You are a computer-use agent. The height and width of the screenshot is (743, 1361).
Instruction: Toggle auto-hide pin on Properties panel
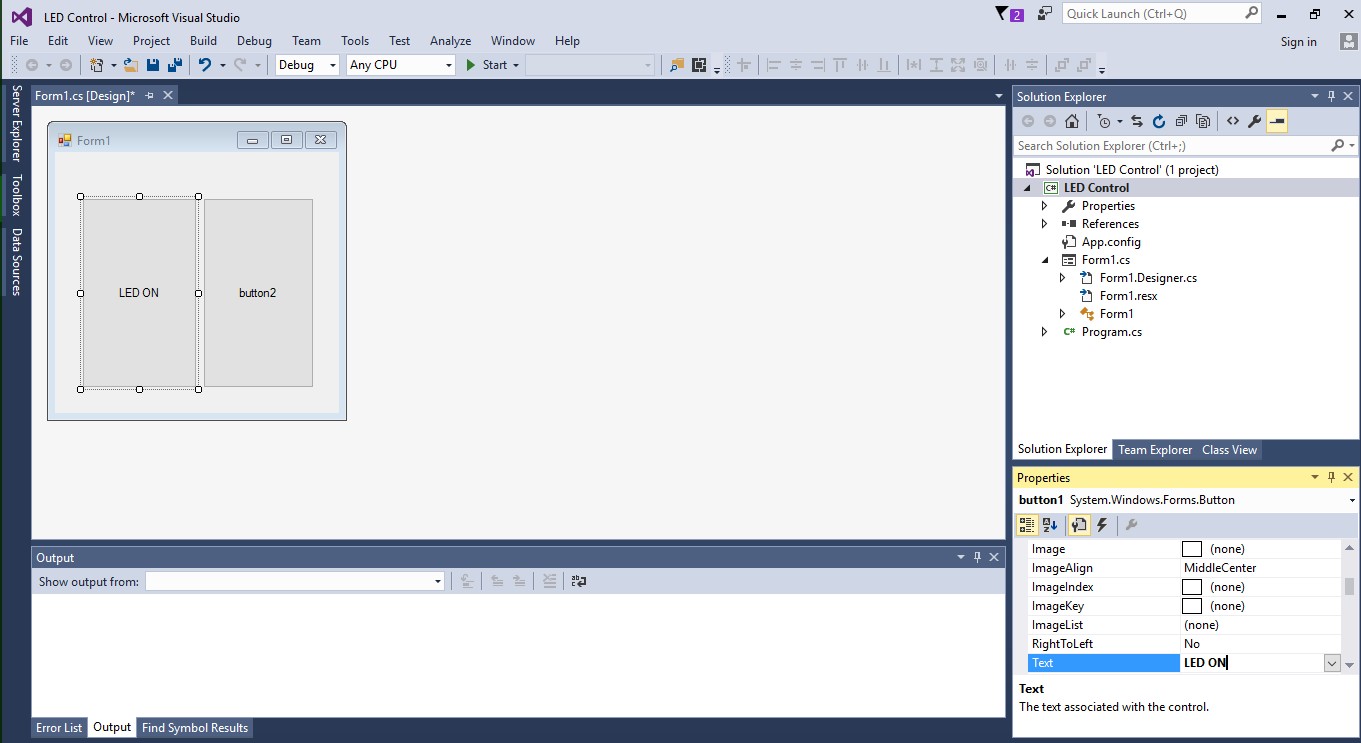[1331, 477]
